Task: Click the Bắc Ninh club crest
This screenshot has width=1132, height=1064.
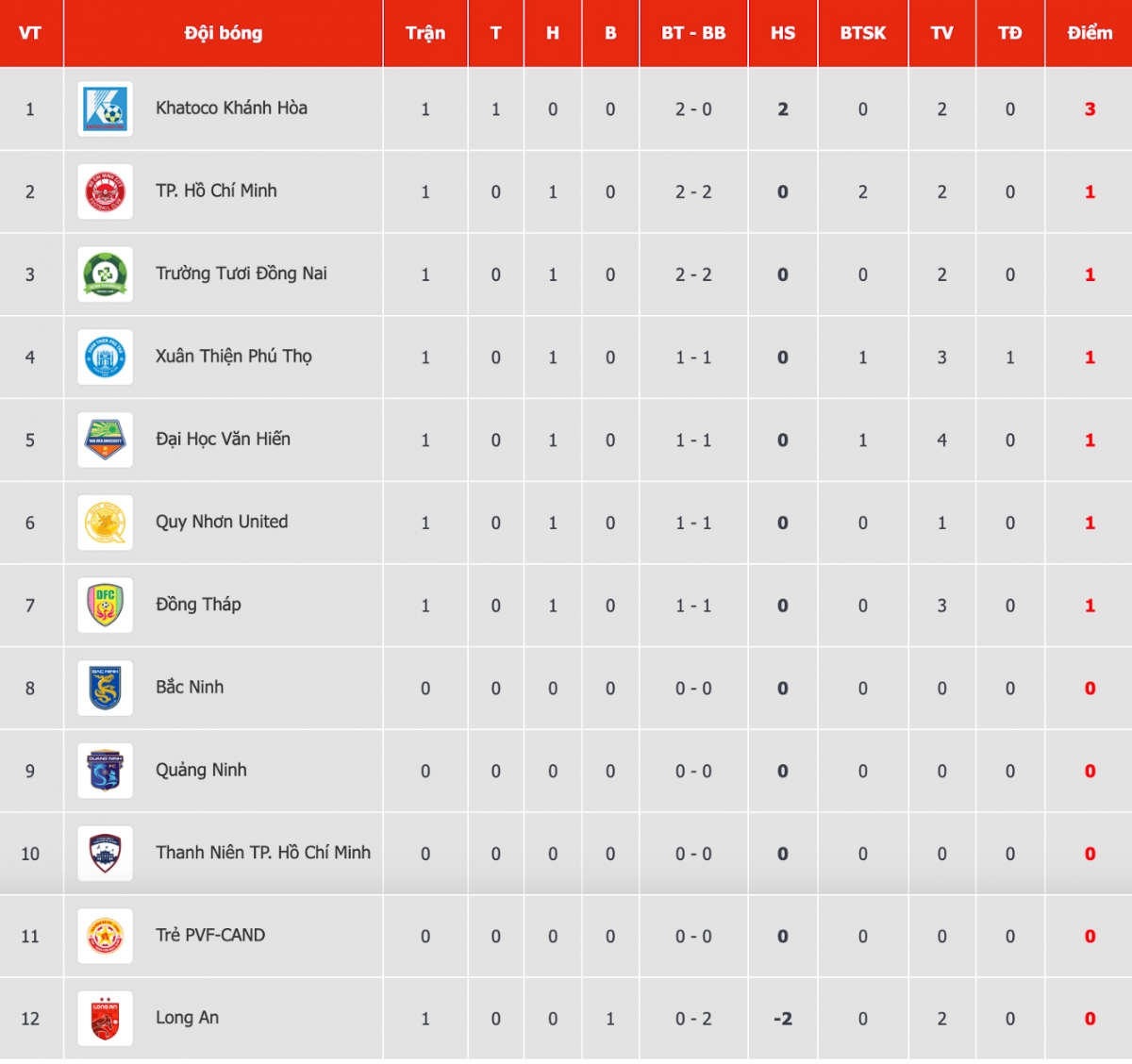Action: tap(105, 688)
